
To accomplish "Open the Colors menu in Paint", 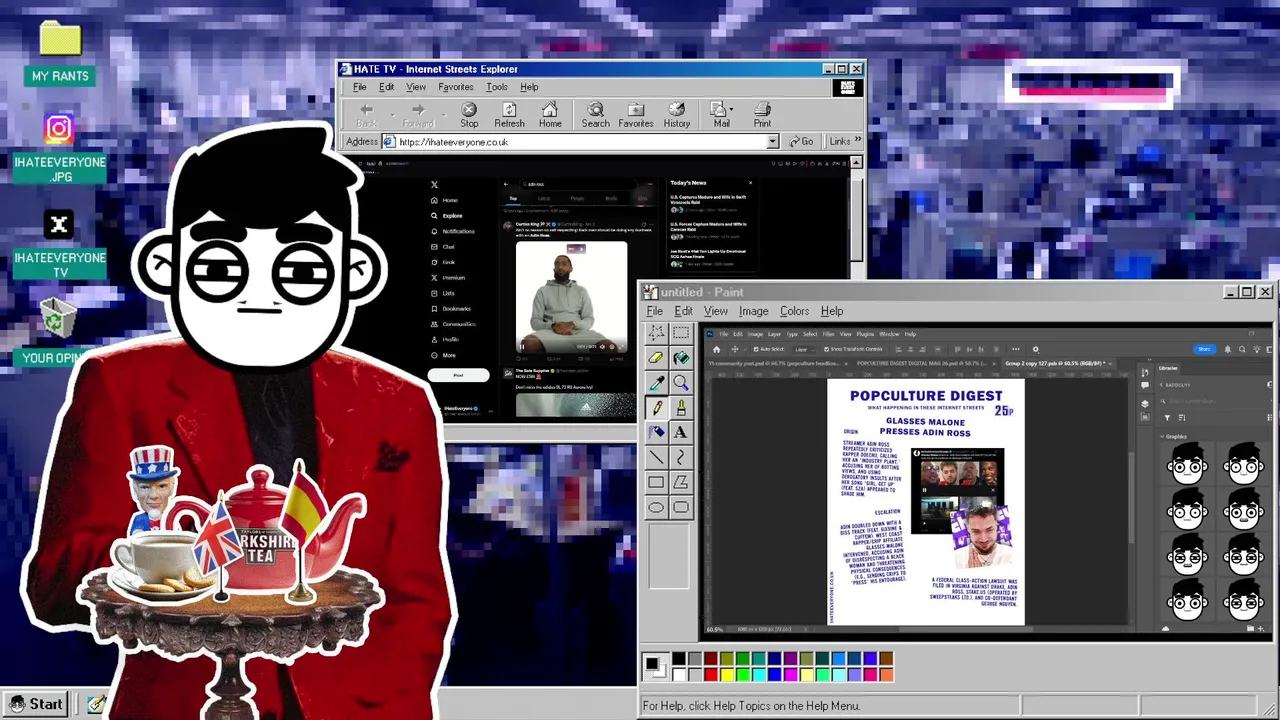I will [794, 311].
